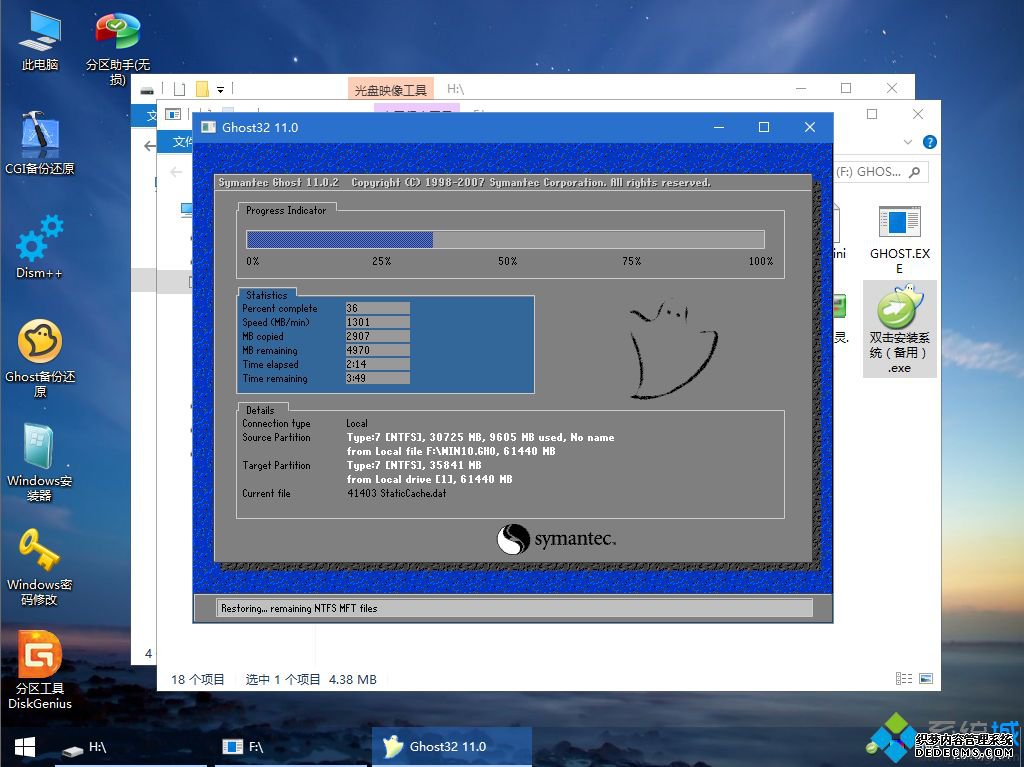Click MB copied value 2907
The image size is (1024, 767).
(377, 336)
